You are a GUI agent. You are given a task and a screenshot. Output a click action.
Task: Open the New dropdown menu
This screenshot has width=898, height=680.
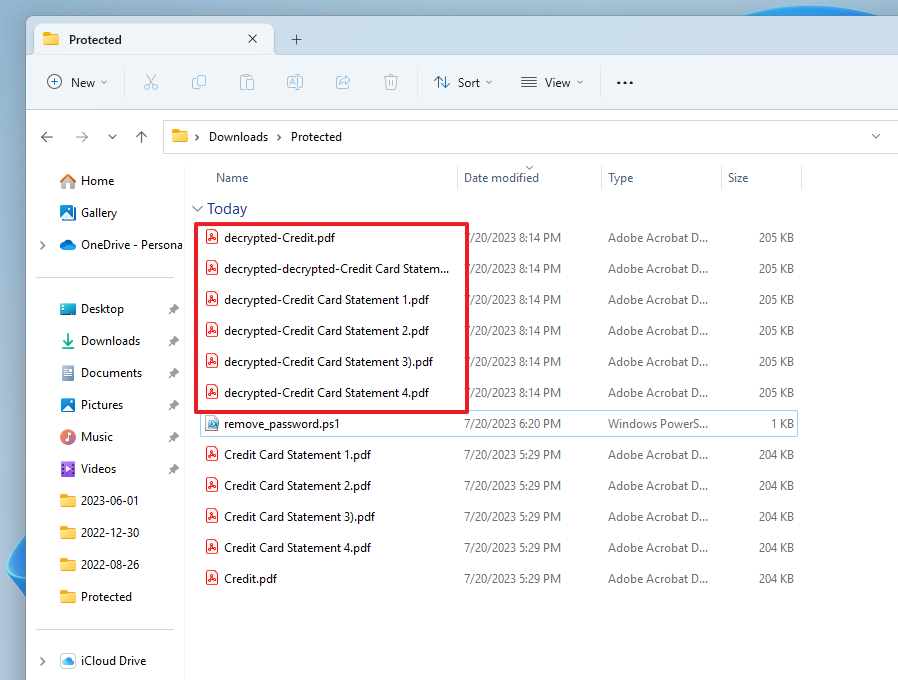tap(77, 82)
